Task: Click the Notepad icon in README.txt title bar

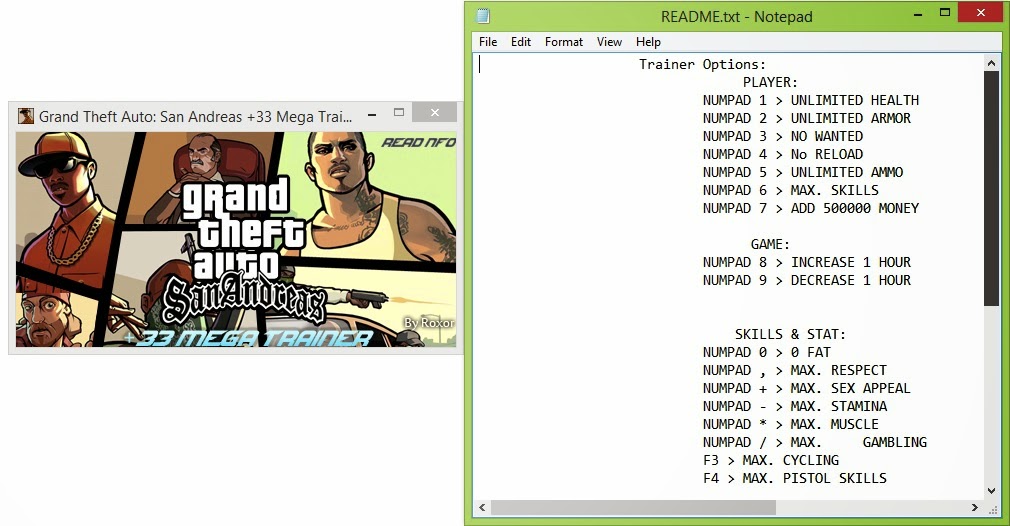Action: 482,15
